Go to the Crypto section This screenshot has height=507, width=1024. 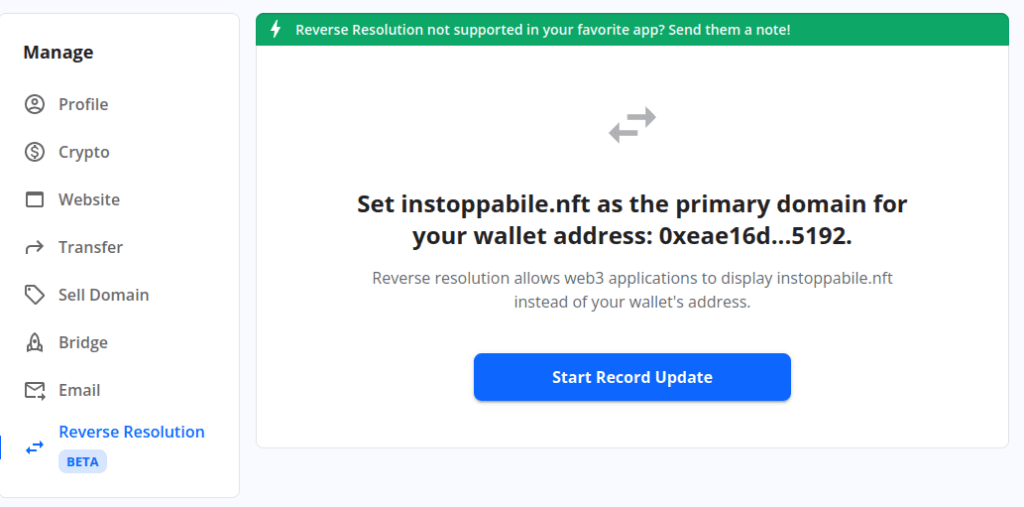point(84,152)
